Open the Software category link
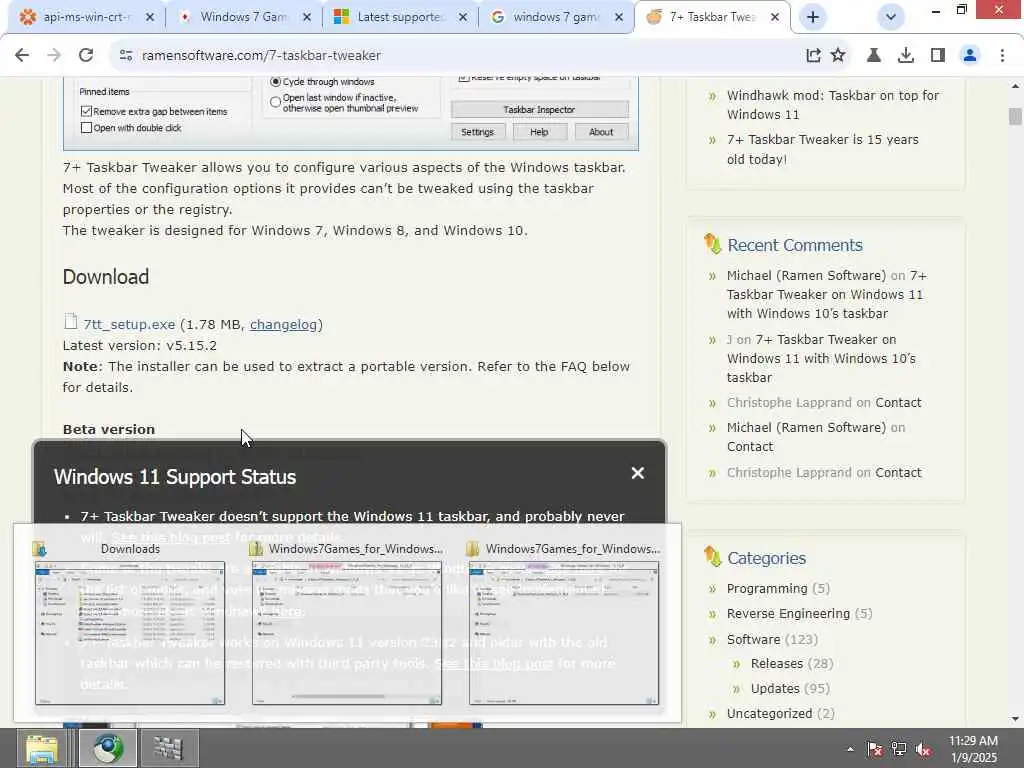1024x768 pixels. [754, 639]
